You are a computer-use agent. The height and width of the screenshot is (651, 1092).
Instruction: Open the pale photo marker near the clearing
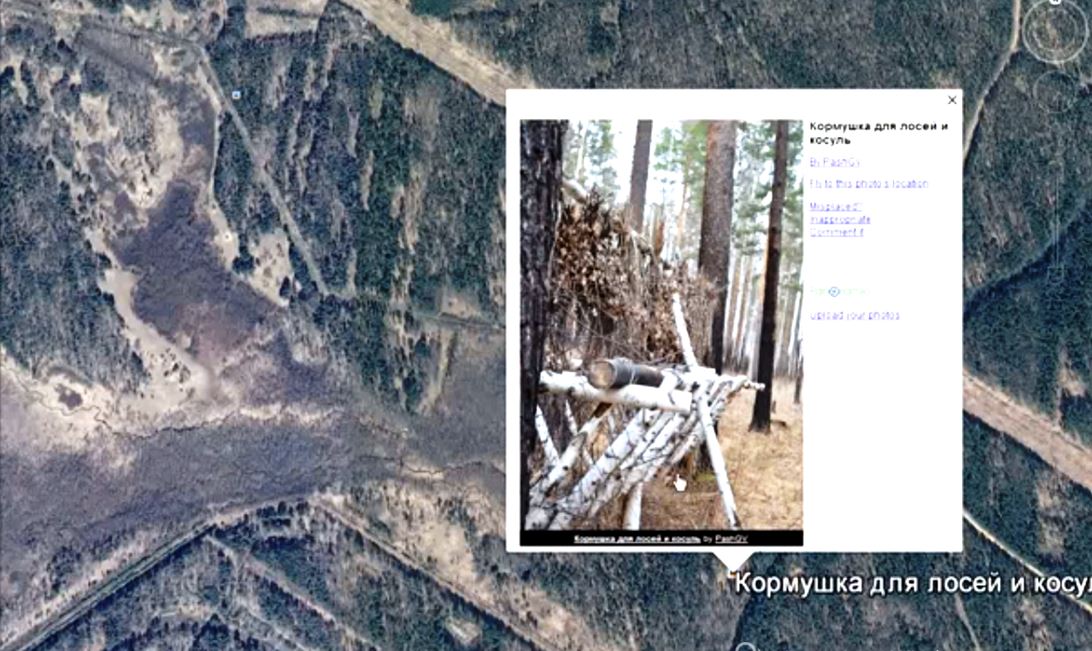tap(228, 237)
